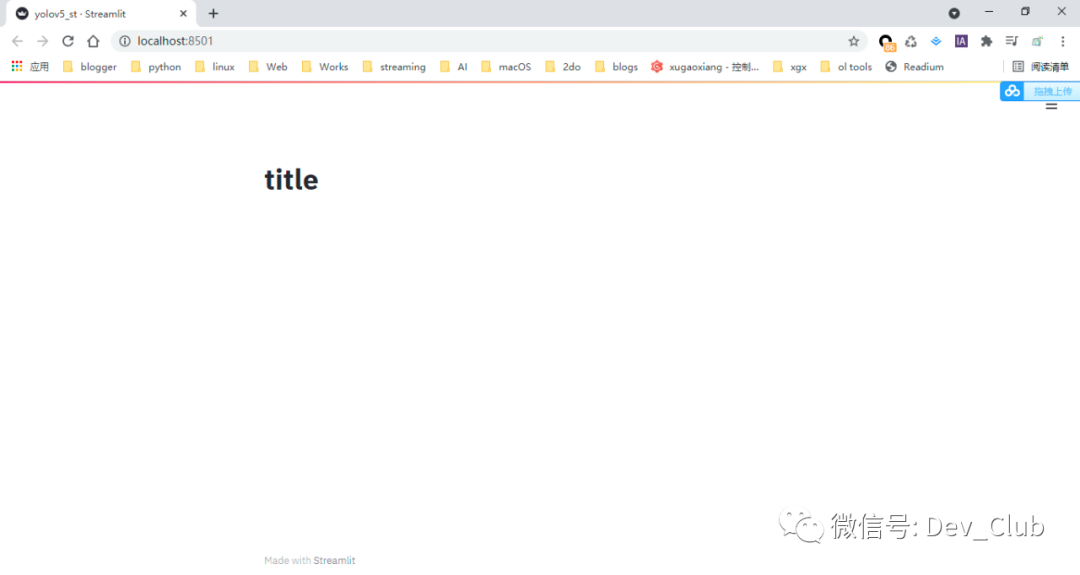Screen dimensions: 1080x575
Task: Open the linux bookmark folder
Action: [x=215, y=67]
